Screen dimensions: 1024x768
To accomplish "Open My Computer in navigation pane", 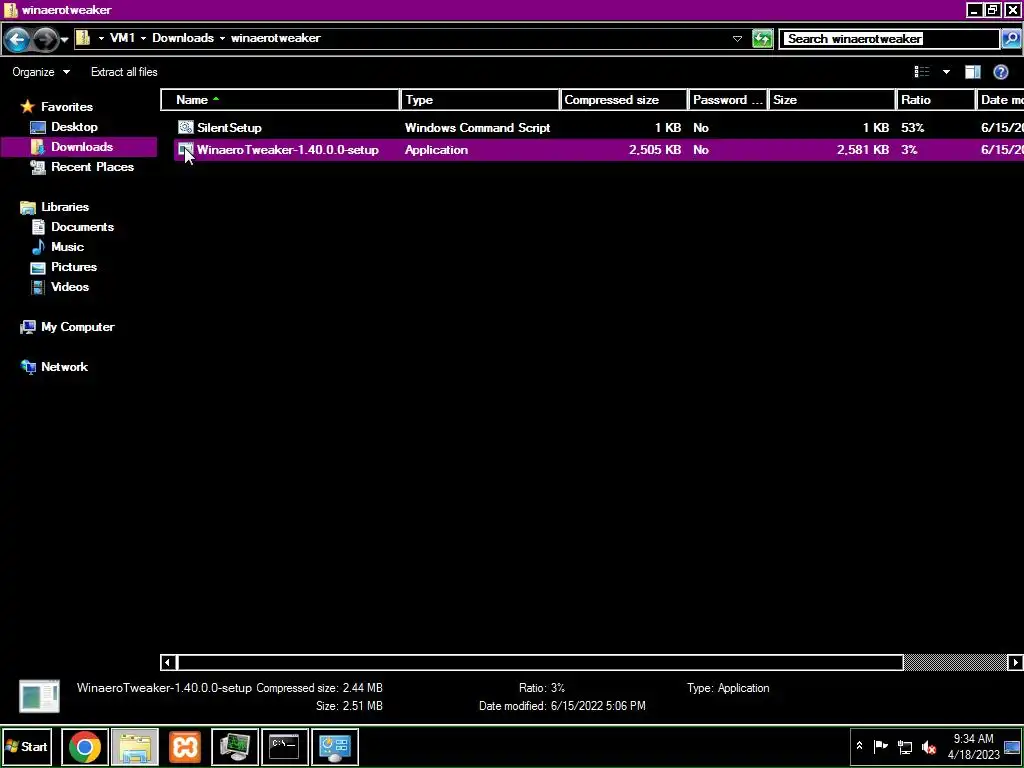I will 78,327.
